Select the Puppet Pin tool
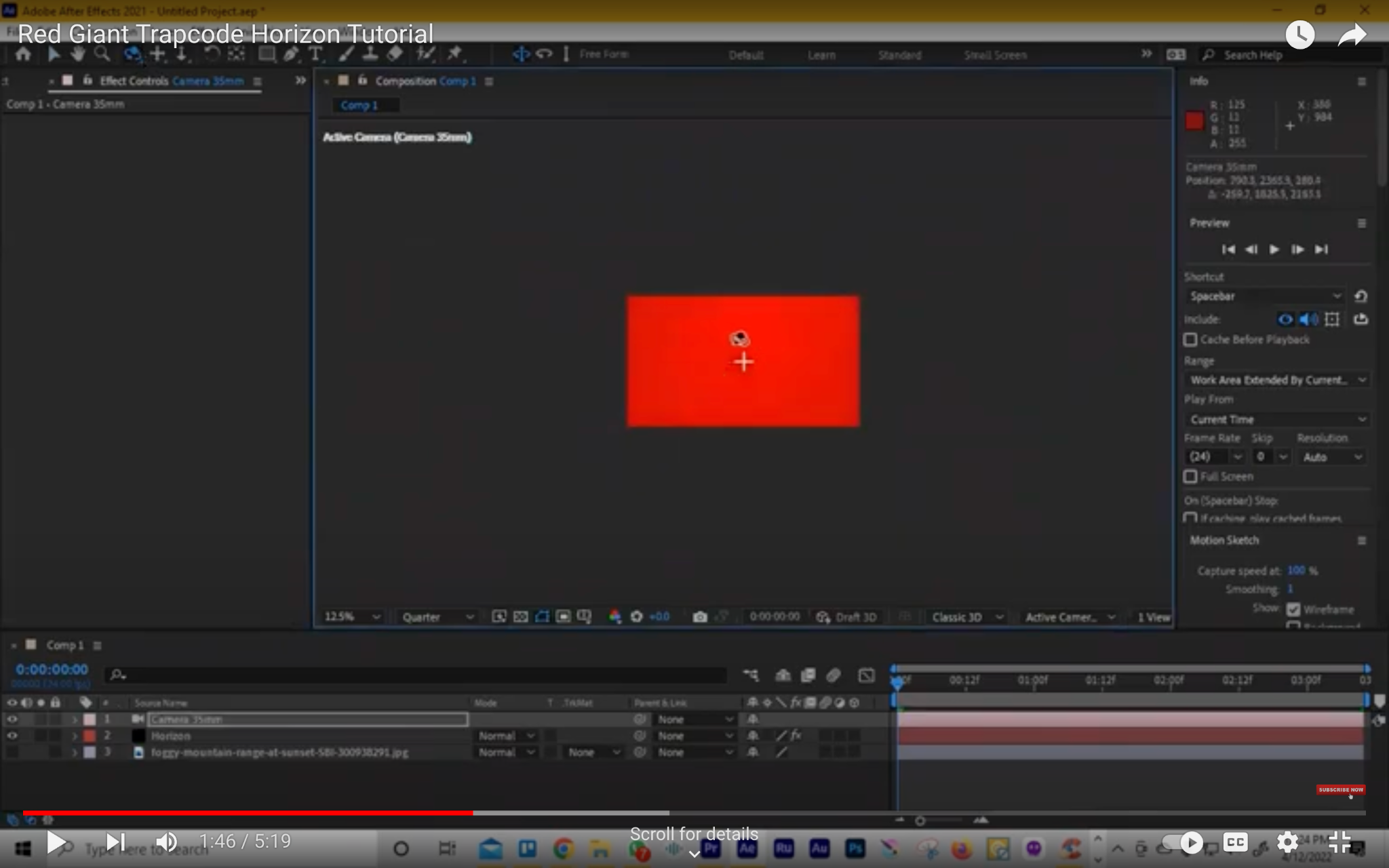Viewport: 1389px width, 868px height. click(454, 54)
